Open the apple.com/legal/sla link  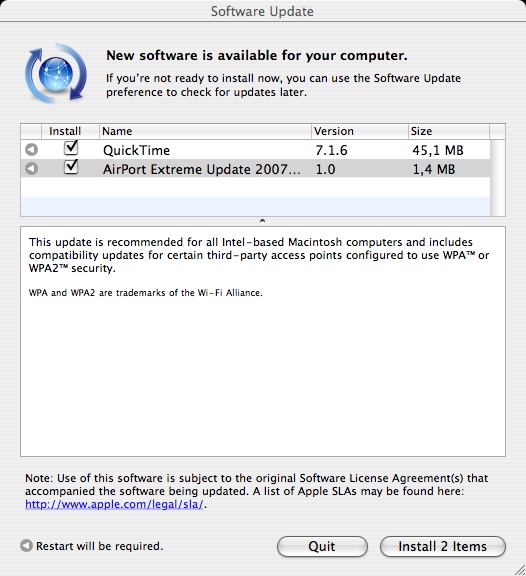[x=114, y=504]
